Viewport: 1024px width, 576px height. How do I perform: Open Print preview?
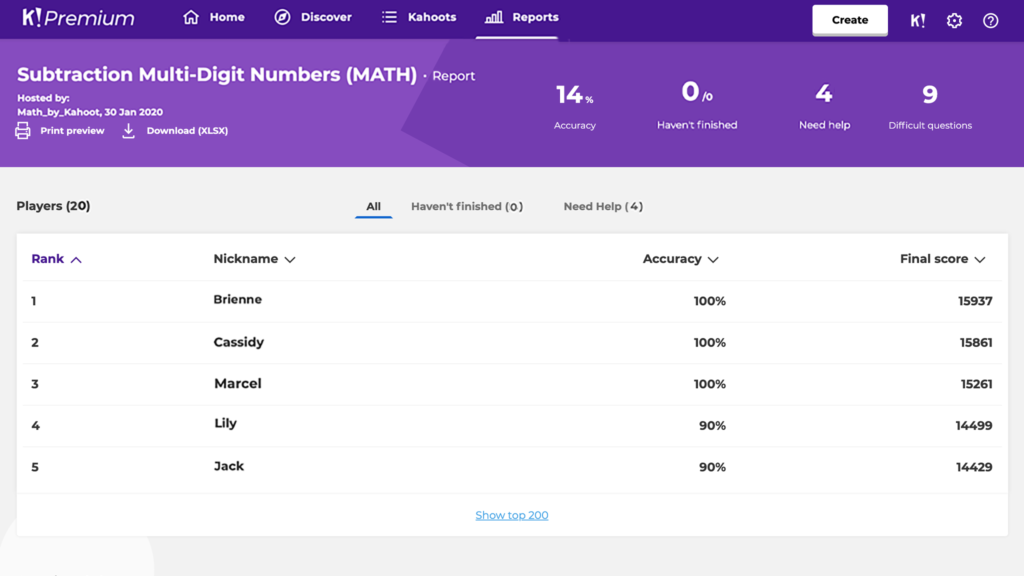tap(72, 131)
